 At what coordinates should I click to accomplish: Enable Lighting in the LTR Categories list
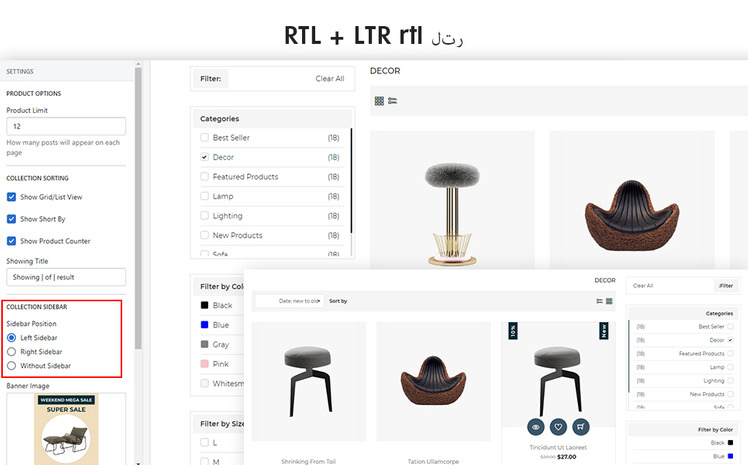(204, 216)
